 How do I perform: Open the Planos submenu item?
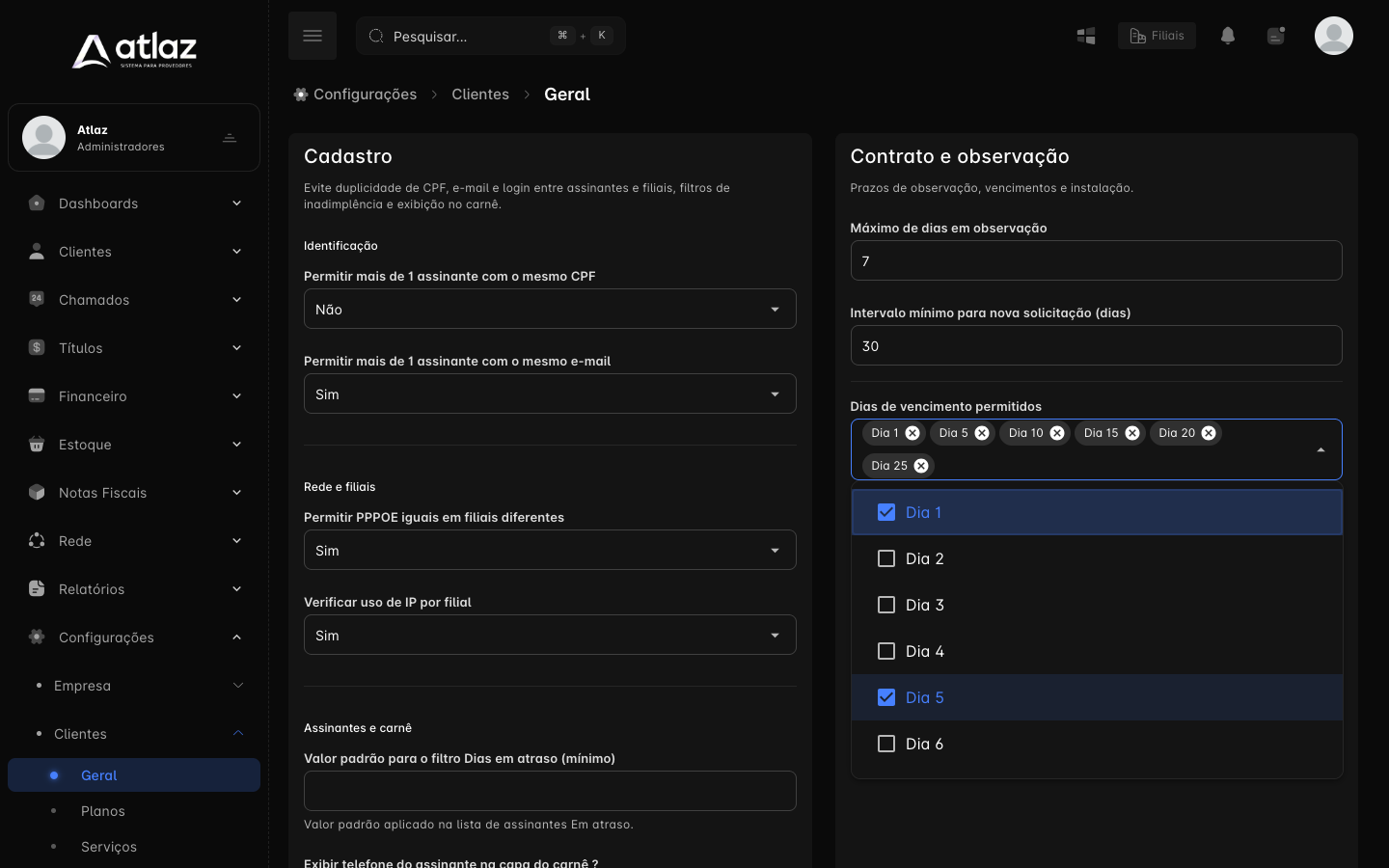pyautogui.click(x=134, y=811)
